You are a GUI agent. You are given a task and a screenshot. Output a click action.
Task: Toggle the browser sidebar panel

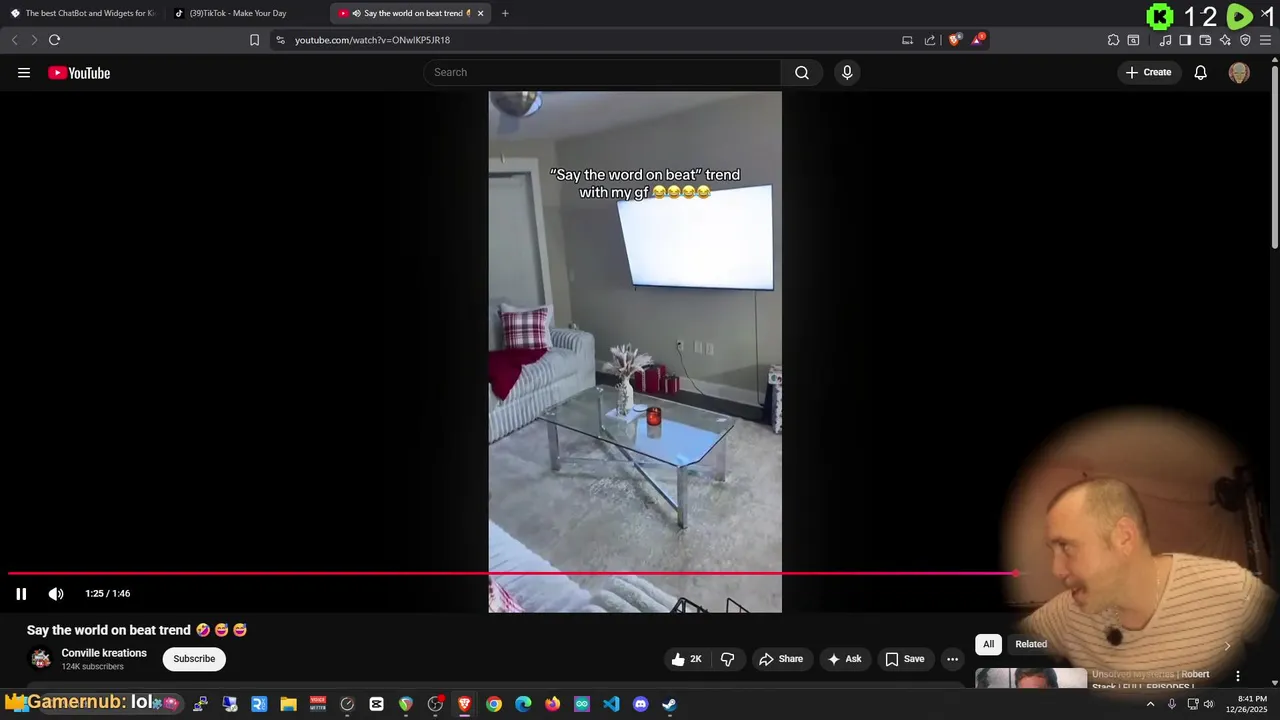pyautogui.click(x=1185, y=40)
